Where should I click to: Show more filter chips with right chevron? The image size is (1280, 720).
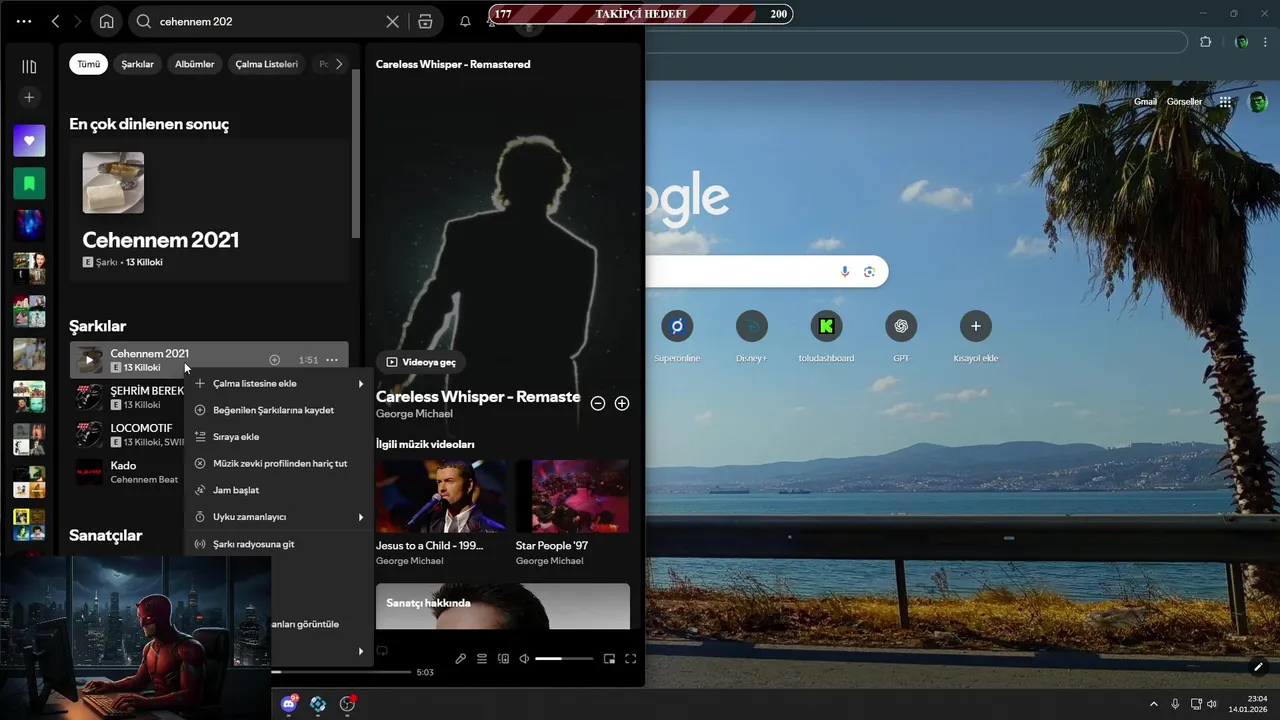[x=339, y=64]
